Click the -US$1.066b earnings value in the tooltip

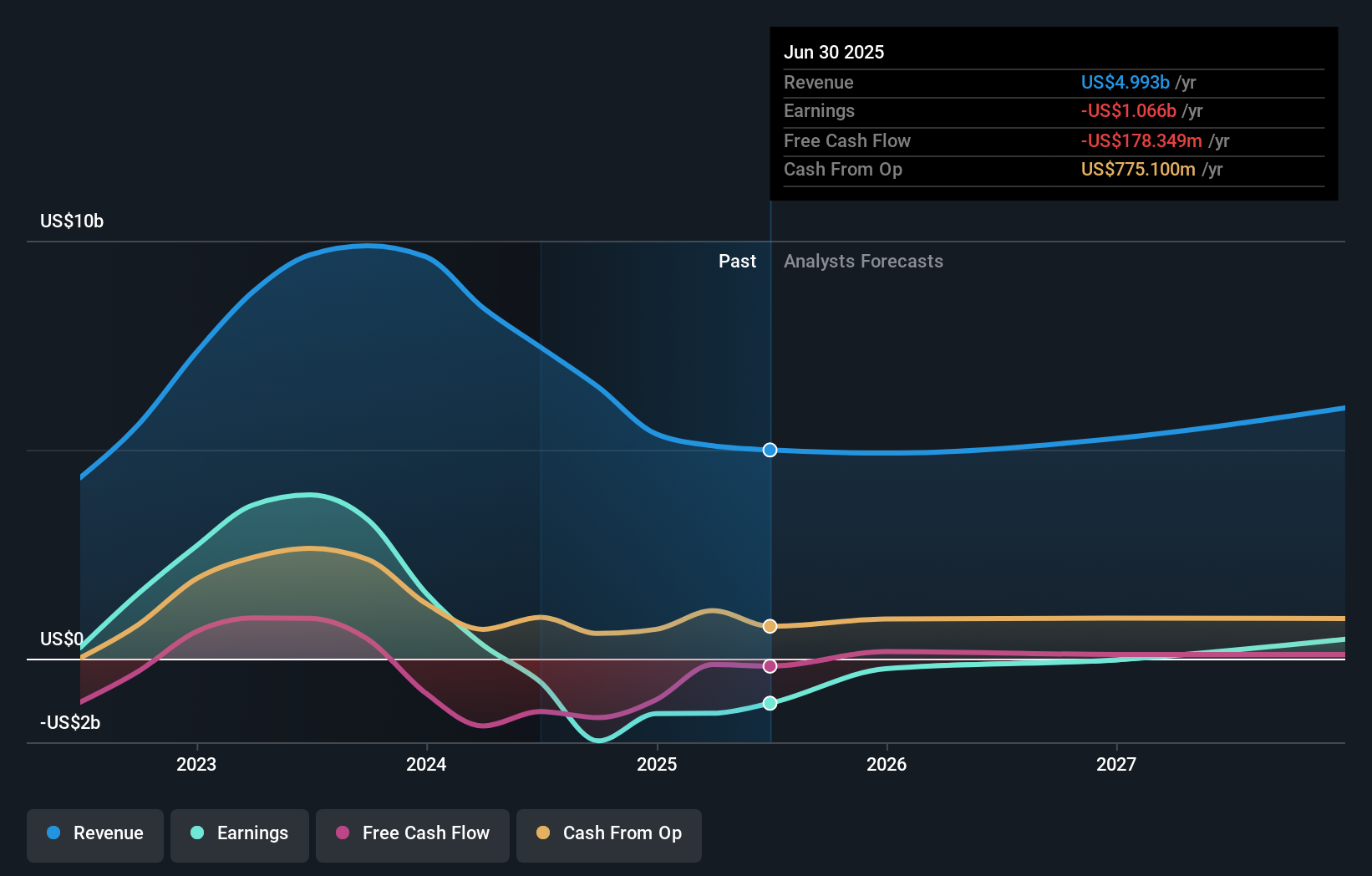(1129, 110)
